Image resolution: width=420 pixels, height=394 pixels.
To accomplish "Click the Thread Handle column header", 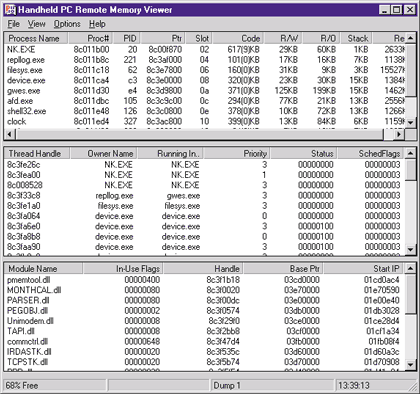I will [x=37, y=153].
